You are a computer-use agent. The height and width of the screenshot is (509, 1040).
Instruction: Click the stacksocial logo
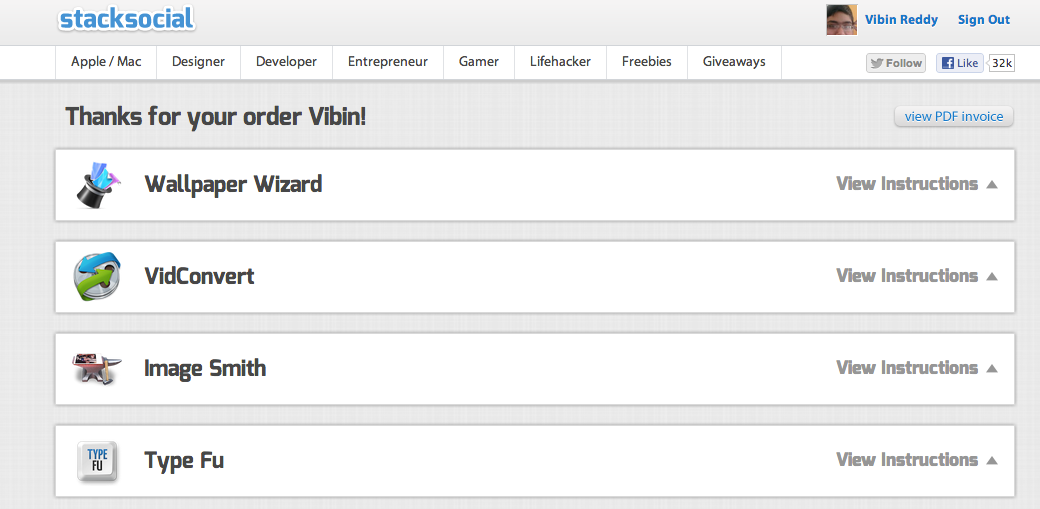126,19
